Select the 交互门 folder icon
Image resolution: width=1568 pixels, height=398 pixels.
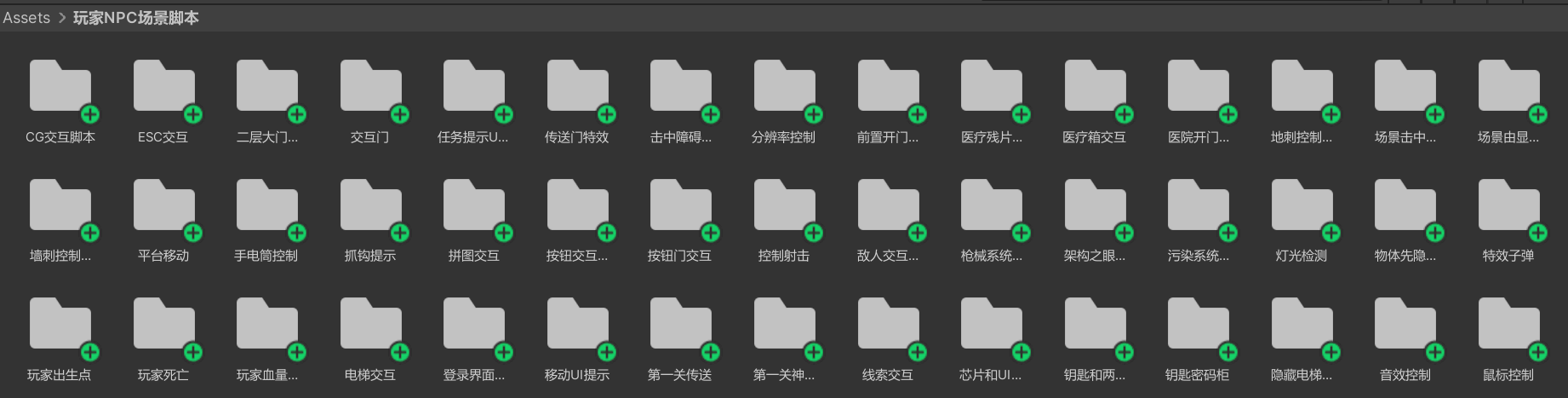[370, 86]
